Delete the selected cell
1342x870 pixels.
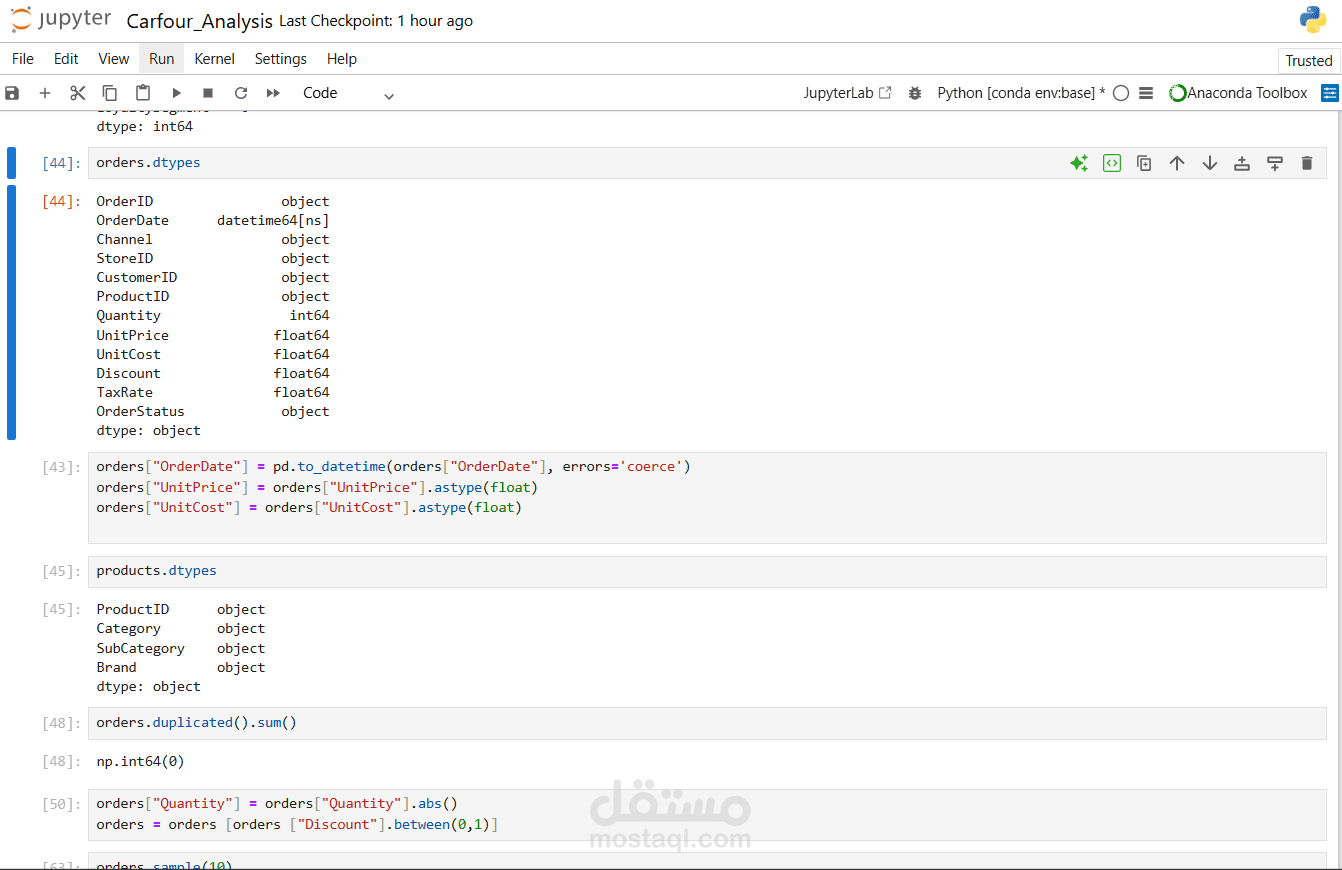pyautogui.click(x=1305, y=162)
